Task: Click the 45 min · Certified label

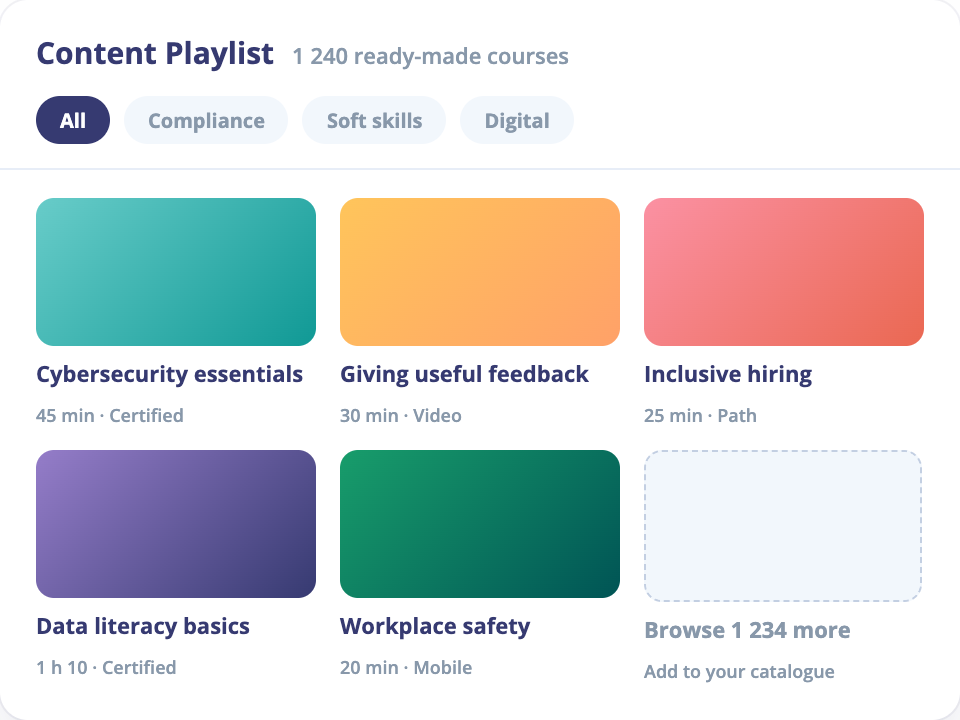Action: [x=110, y=416]
